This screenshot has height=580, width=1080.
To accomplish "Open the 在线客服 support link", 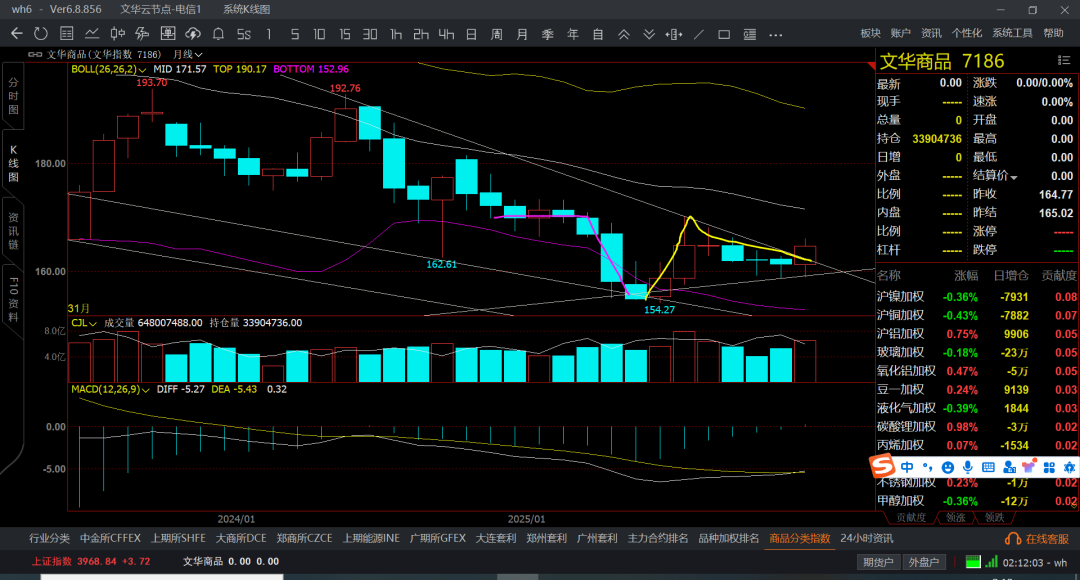I will (1037, 539).
